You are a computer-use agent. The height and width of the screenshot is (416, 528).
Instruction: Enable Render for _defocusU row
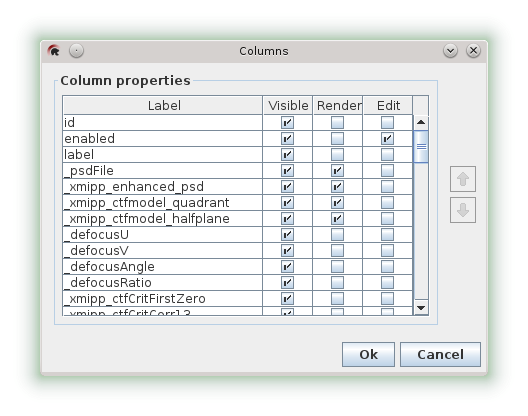(x=337, y=234)
